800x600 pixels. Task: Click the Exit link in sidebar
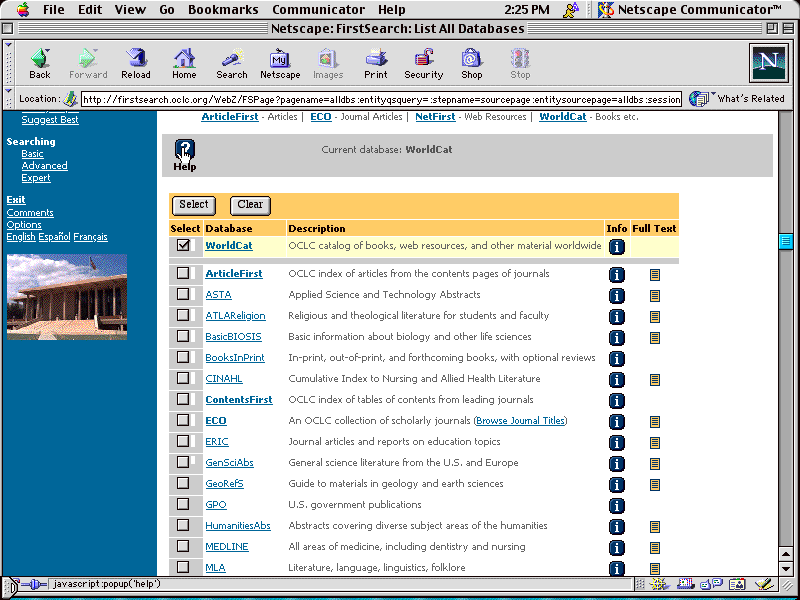point(16,199)
